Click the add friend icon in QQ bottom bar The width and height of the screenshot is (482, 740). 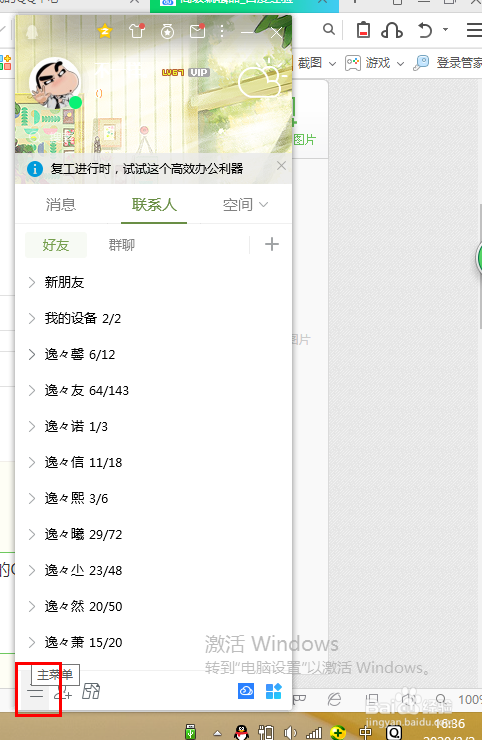click(62, 692)
